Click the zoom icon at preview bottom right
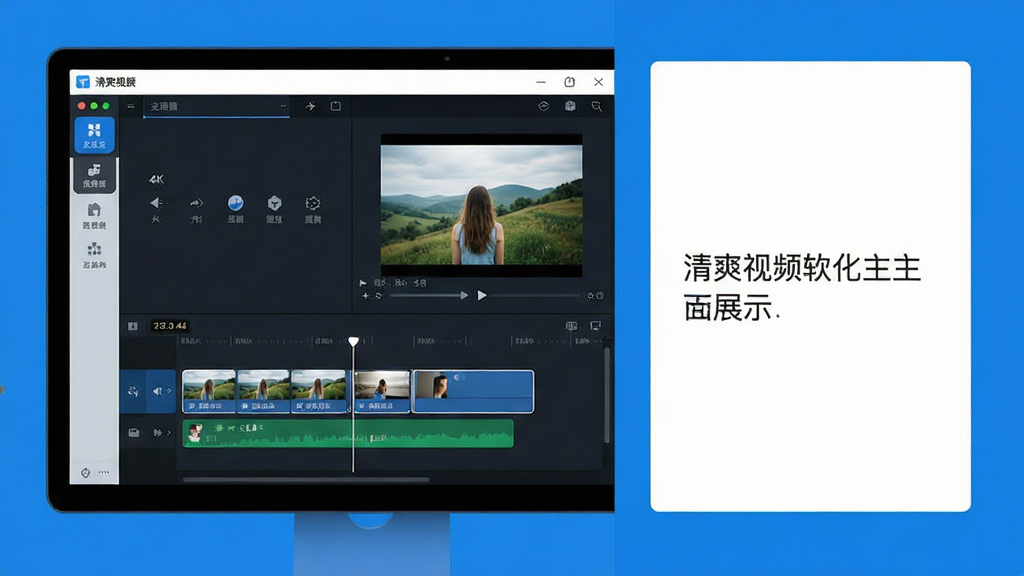This screenshot has width=1024, height=576. 590,296
